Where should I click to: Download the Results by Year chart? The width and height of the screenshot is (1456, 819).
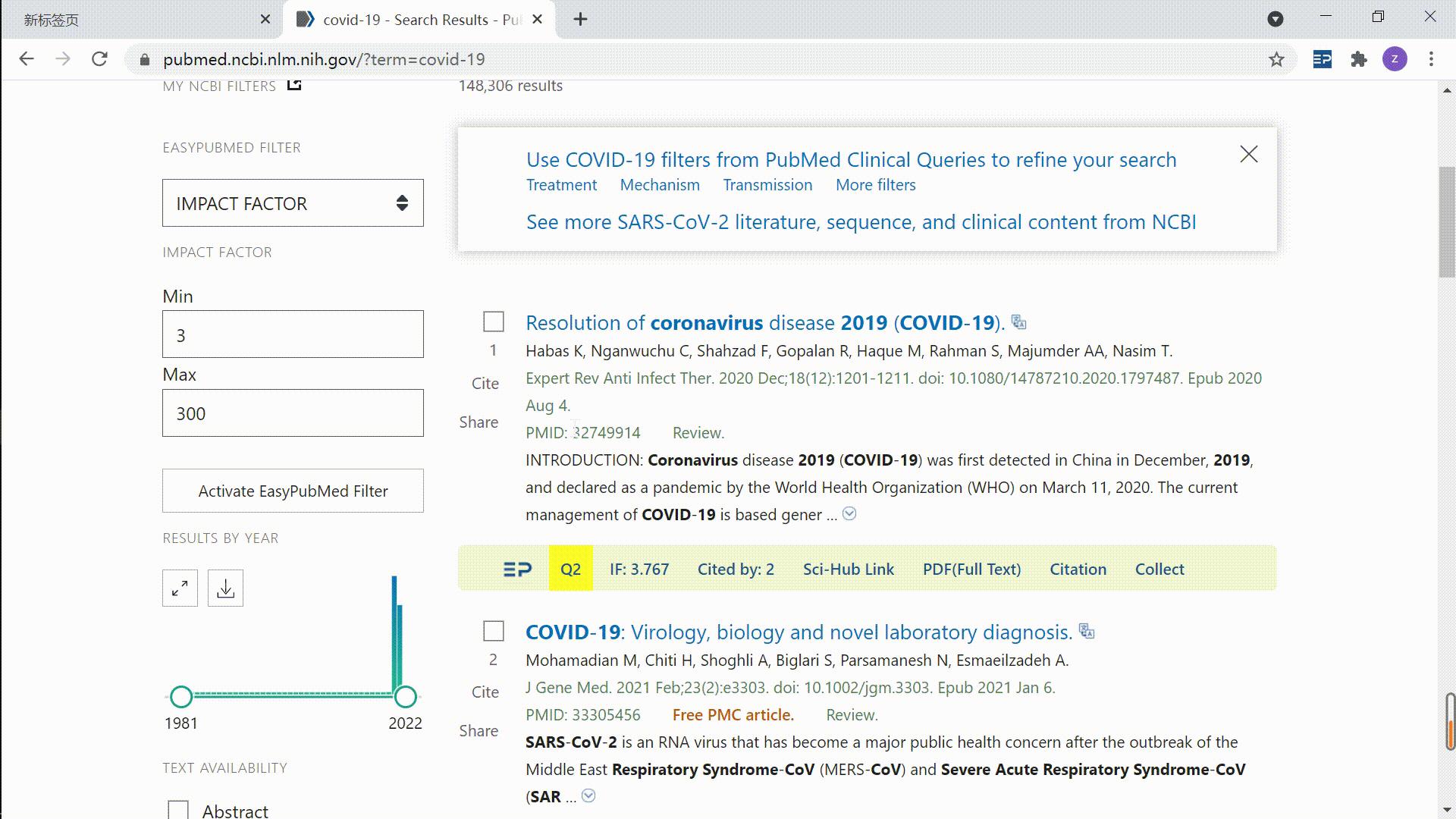tap(225, 587)
